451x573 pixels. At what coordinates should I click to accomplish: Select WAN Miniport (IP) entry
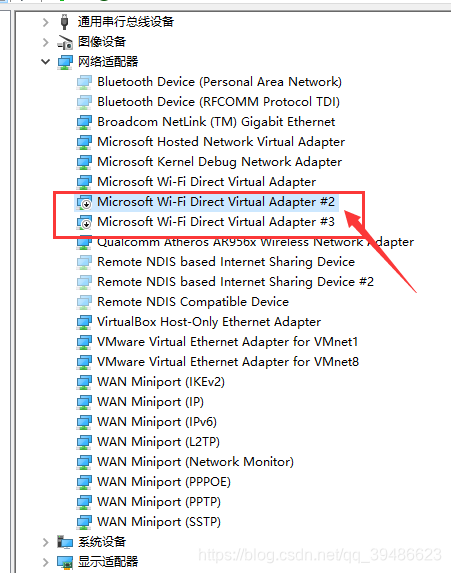(150, 402)
